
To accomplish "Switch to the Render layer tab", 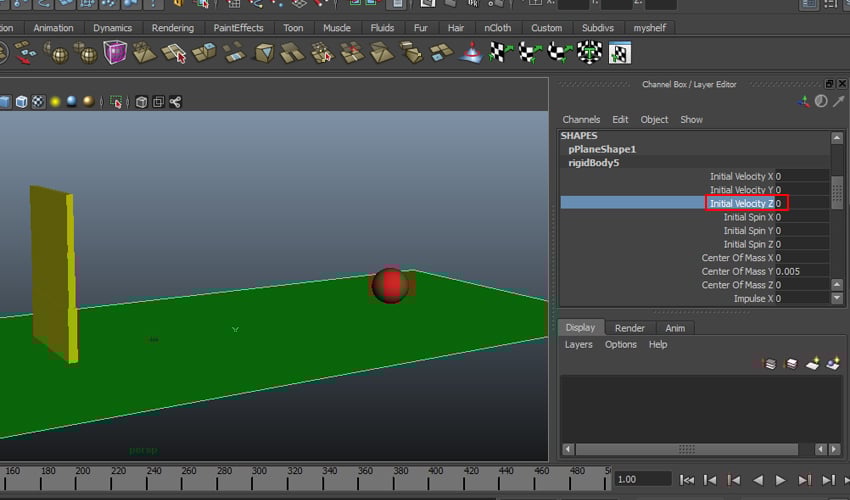I will point(629,327).
